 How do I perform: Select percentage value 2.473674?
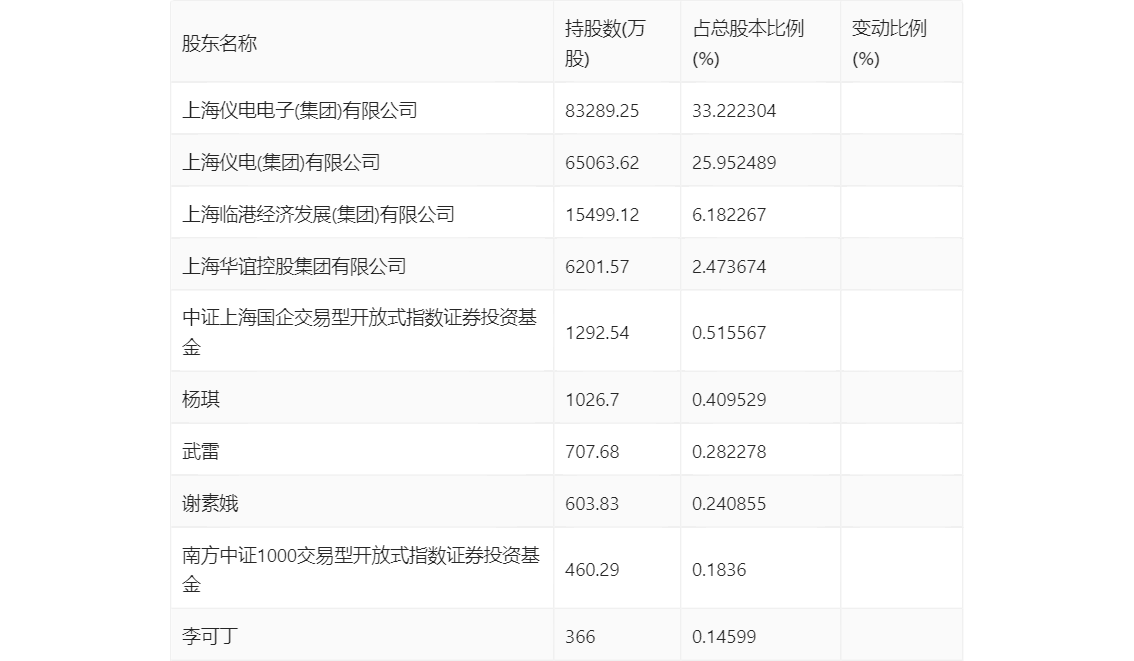point(729,267)
